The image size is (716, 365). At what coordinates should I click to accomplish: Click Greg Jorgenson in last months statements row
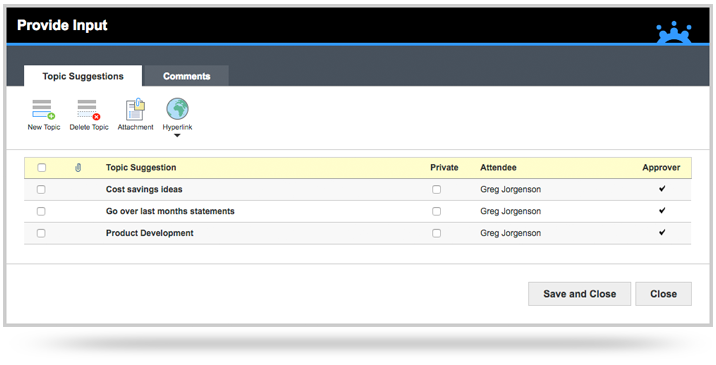tap(511, 211)
